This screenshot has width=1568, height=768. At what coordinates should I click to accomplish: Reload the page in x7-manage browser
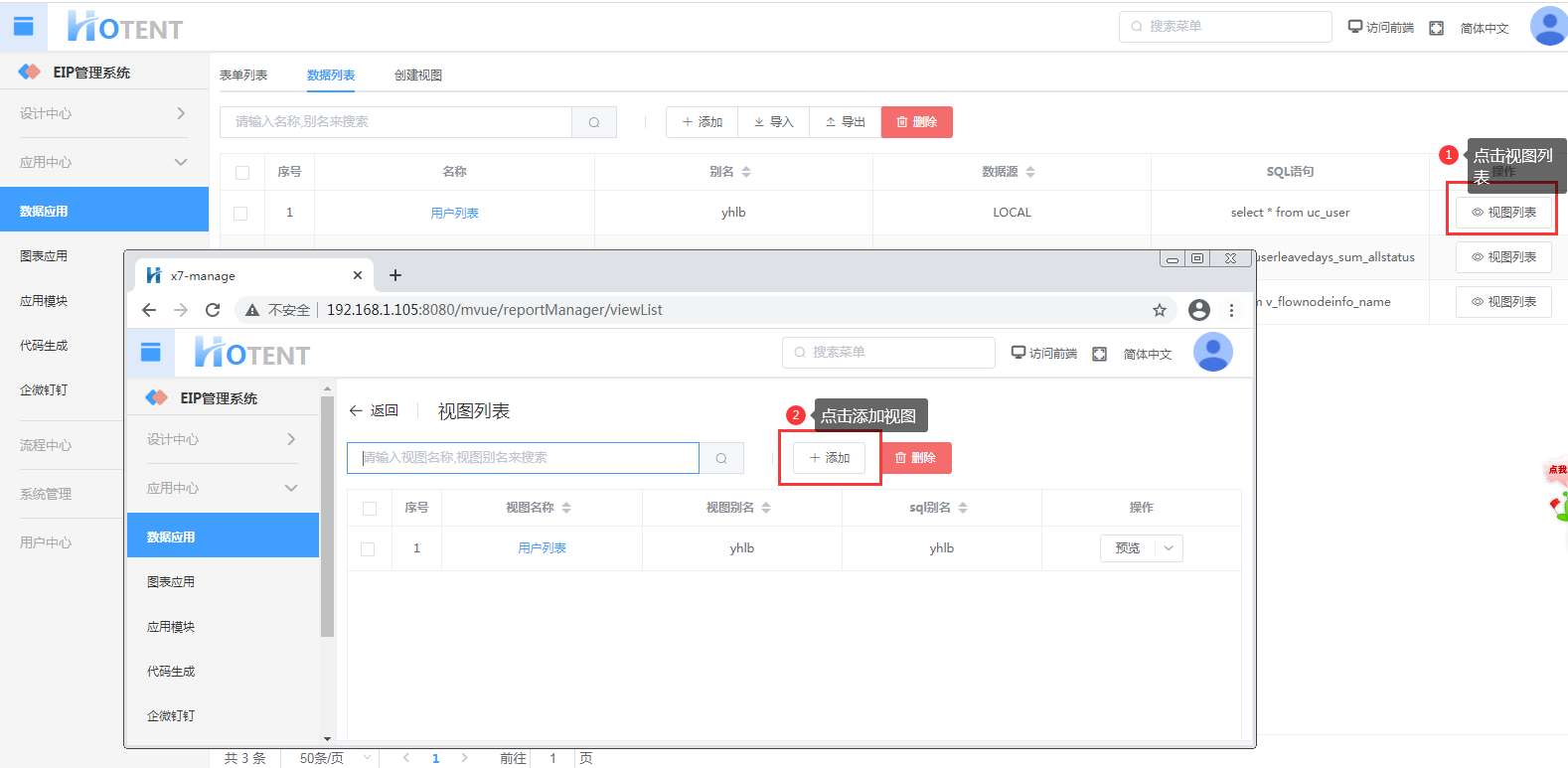click(x=213, y=310)
